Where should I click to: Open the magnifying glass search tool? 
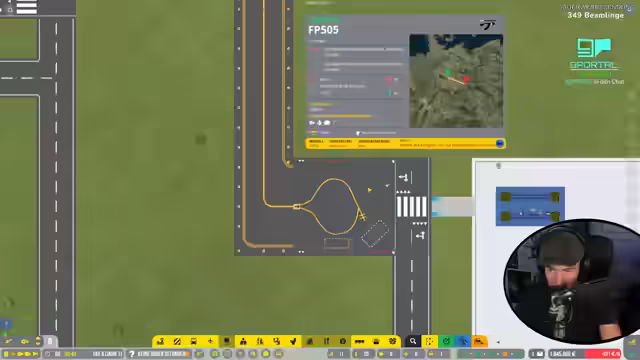point(413,341)
